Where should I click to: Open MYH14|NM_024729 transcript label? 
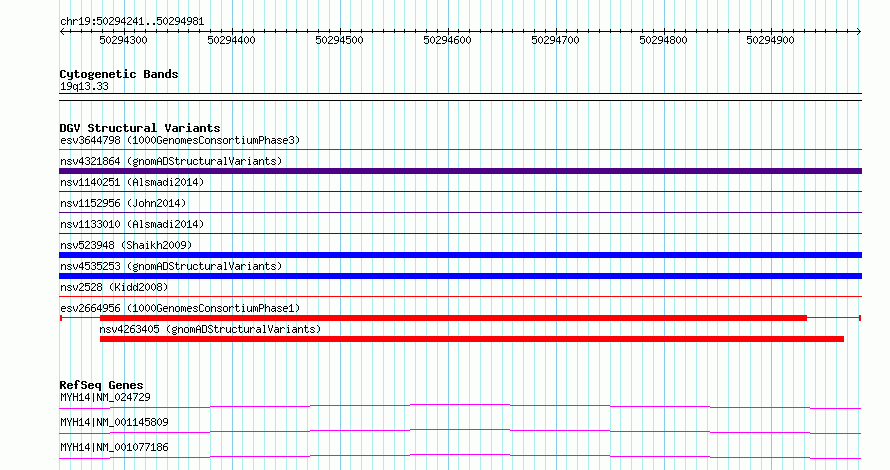tap(105, 397)
